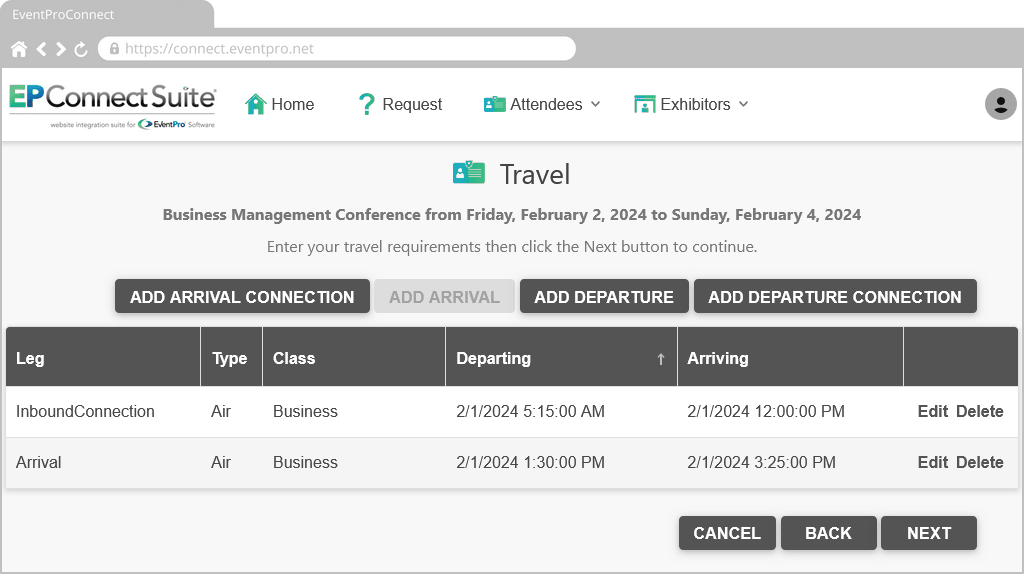Click the Back button
The image size is (1024, 574).
point(828,533)
